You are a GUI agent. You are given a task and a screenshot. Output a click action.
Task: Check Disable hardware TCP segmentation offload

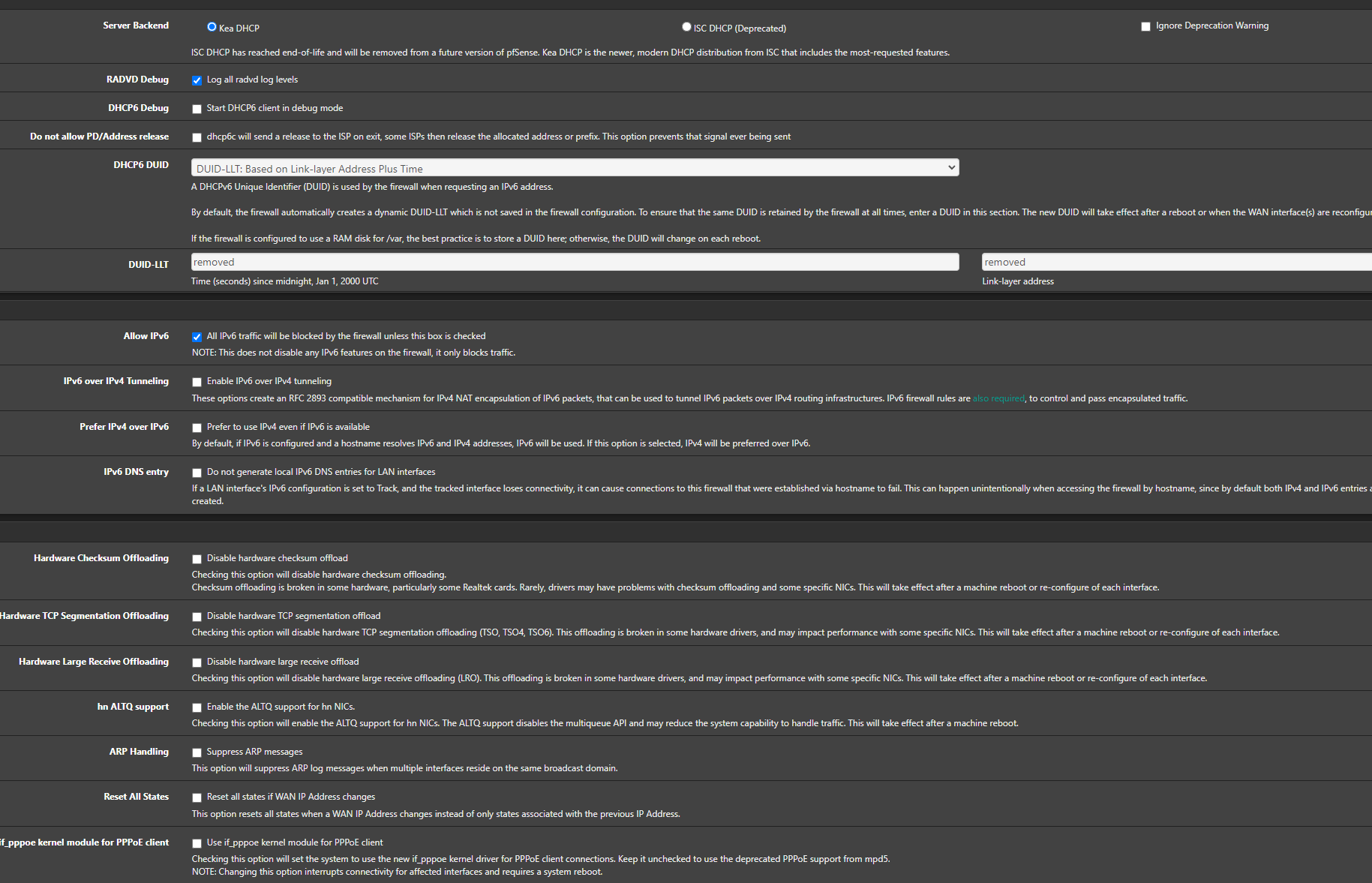(197, 617)
